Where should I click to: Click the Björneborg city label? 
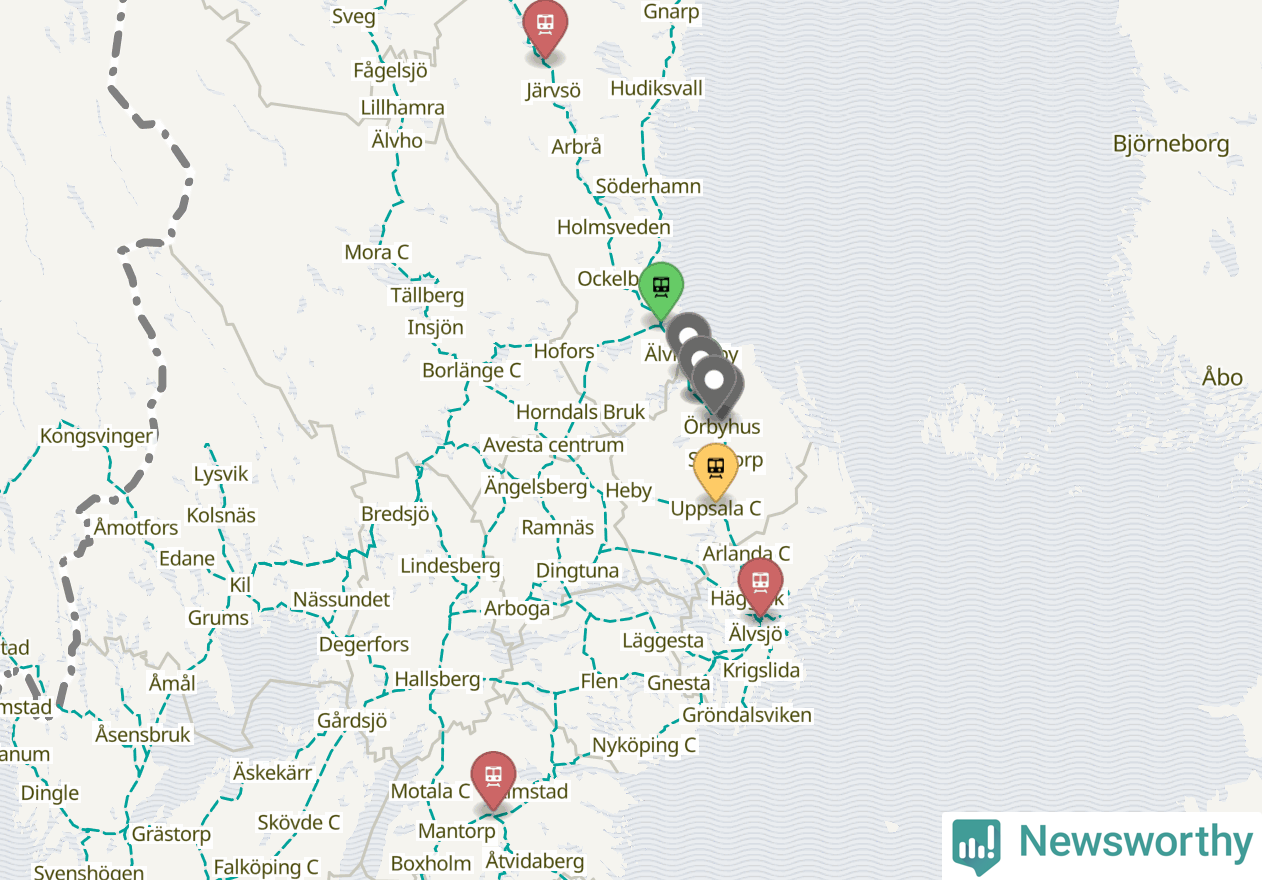(x=1171, y=144)
